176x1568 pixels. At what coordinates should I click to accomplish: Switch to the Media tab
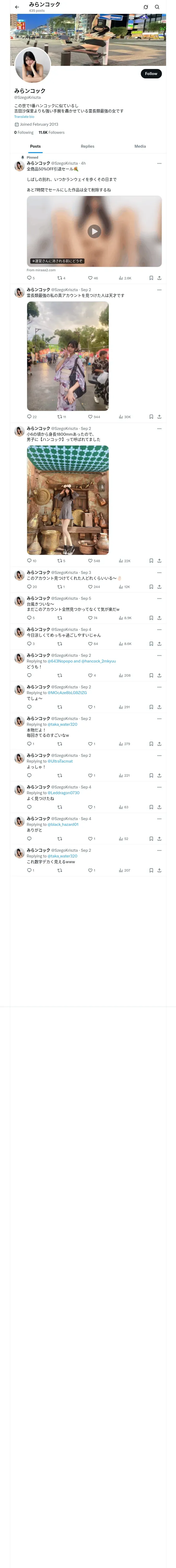click(x=140, y=146)
